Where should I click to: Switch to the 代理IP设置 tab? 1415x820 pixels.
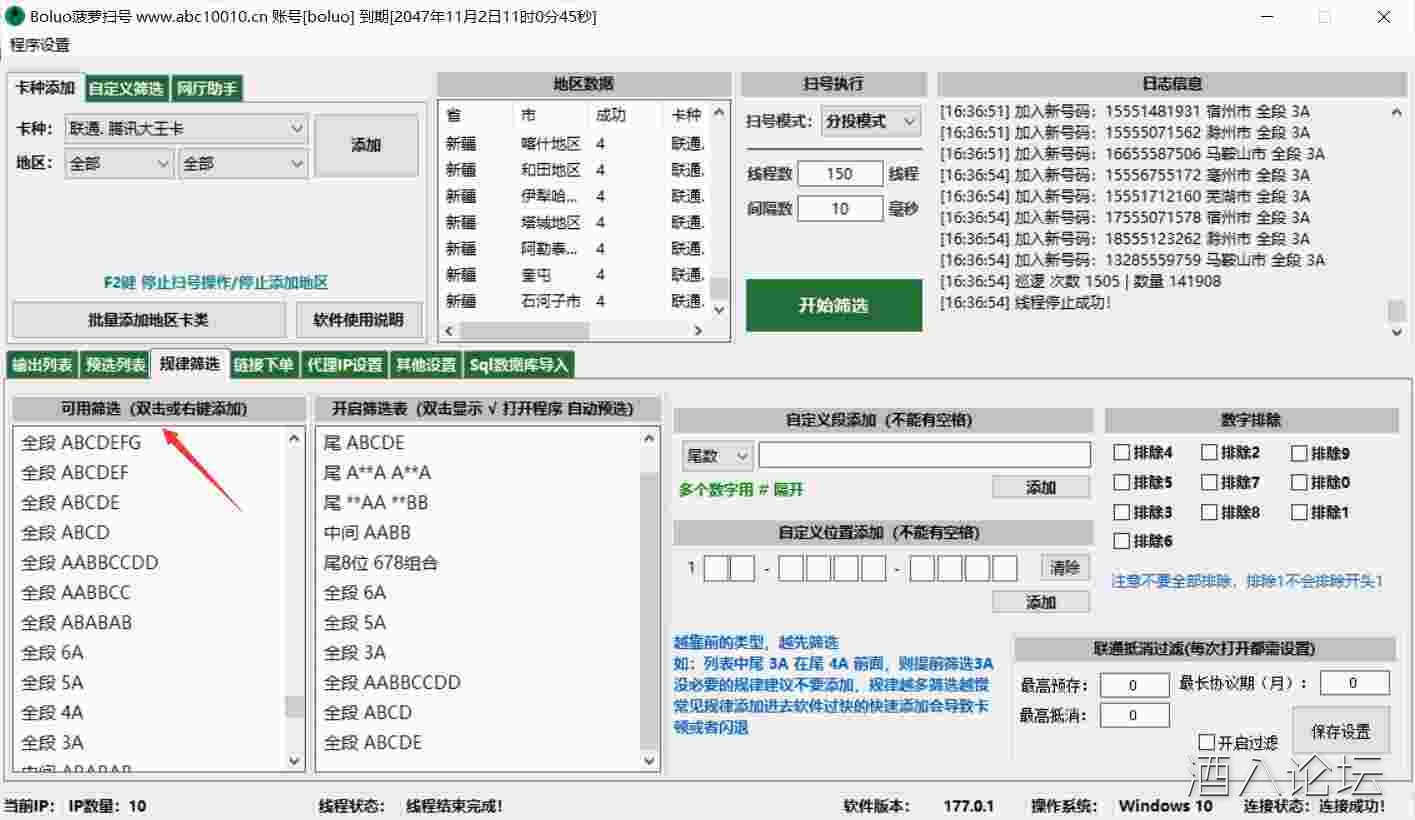click(x=344, y=365)
